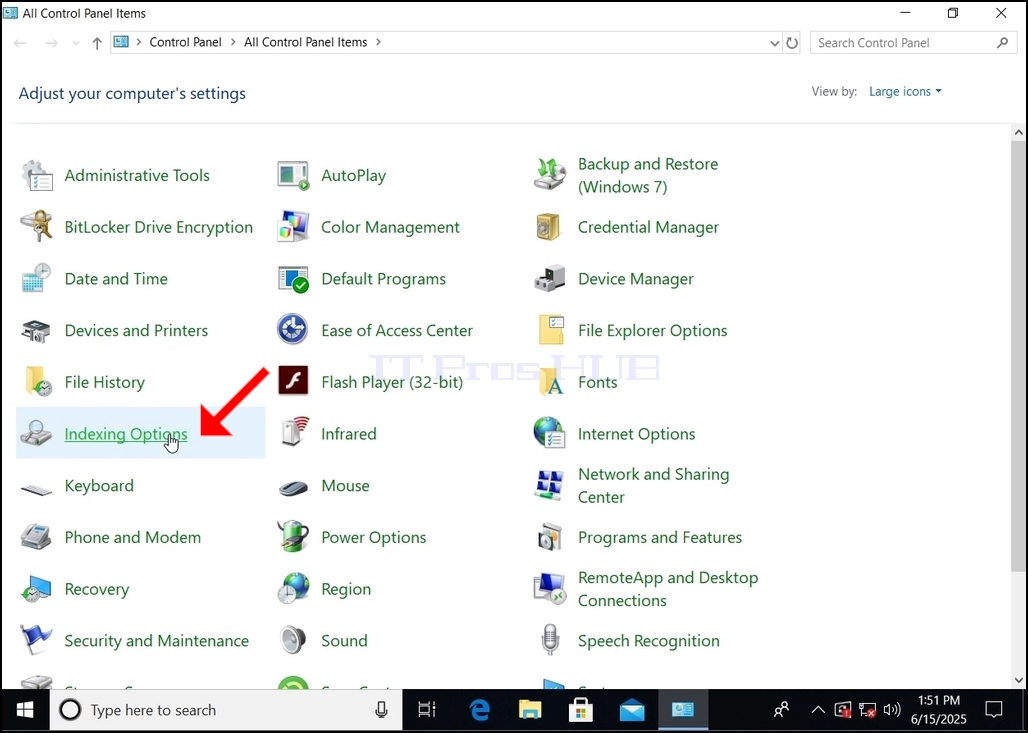Open File Explorer from the taskbar

tap(530, 710)
